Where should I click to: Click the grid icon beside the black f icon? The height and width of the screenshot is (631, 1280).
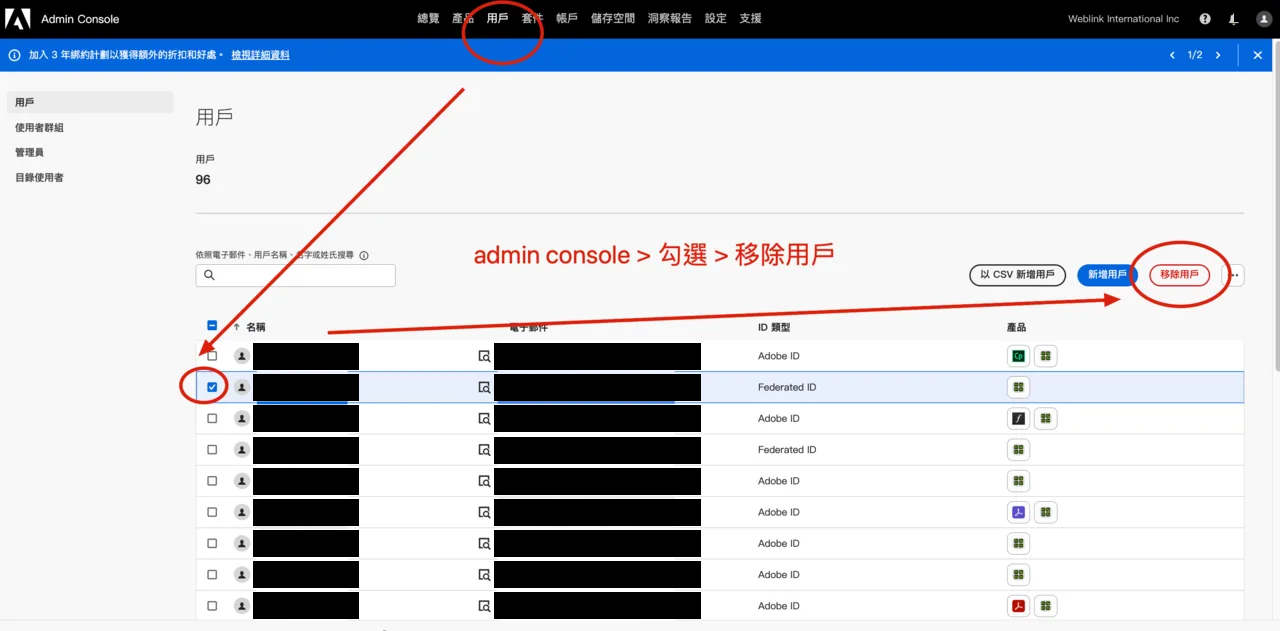coord(1045,418)
